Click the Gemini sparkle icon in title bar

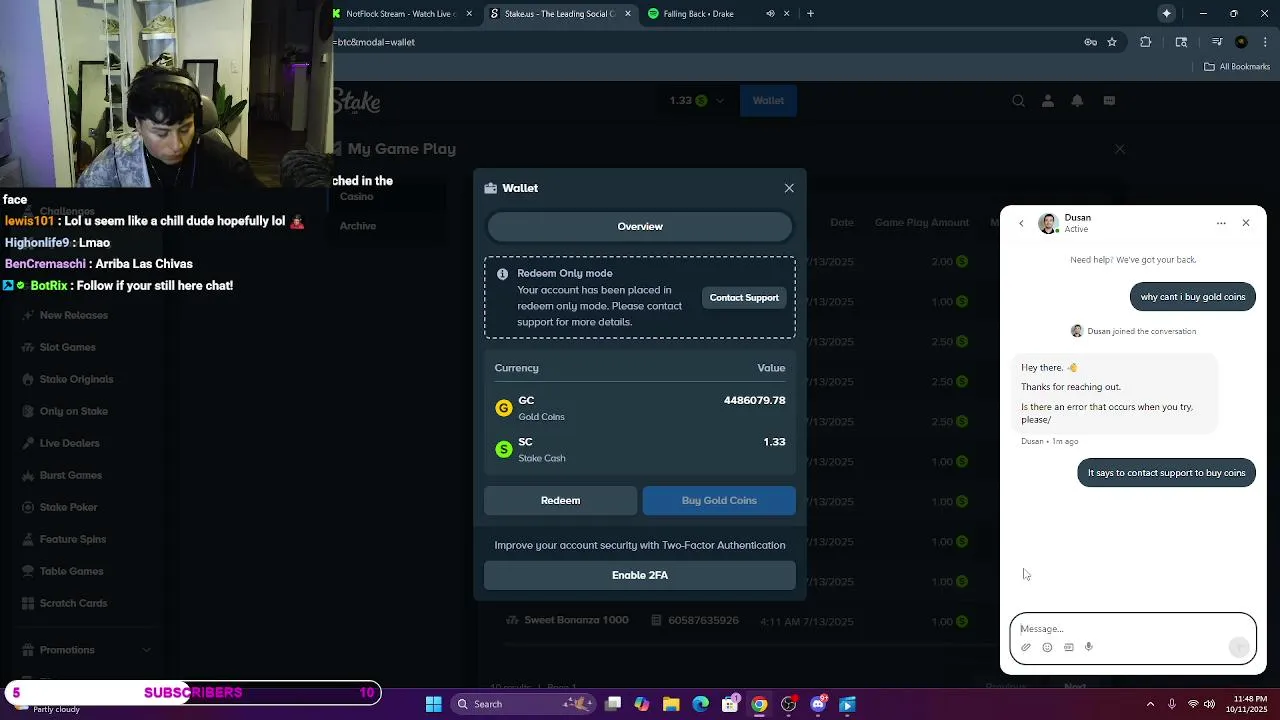click(1167, 14)
